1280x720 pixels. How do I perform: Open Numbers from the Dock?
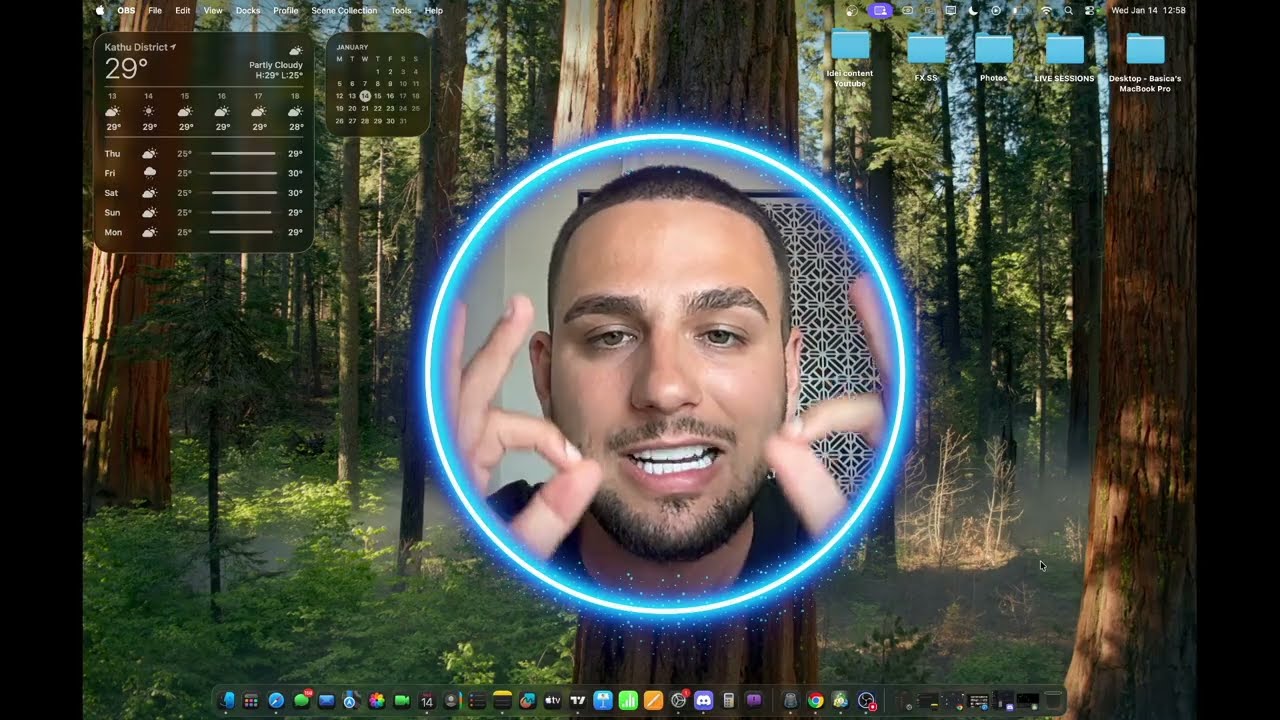point(628,701)
